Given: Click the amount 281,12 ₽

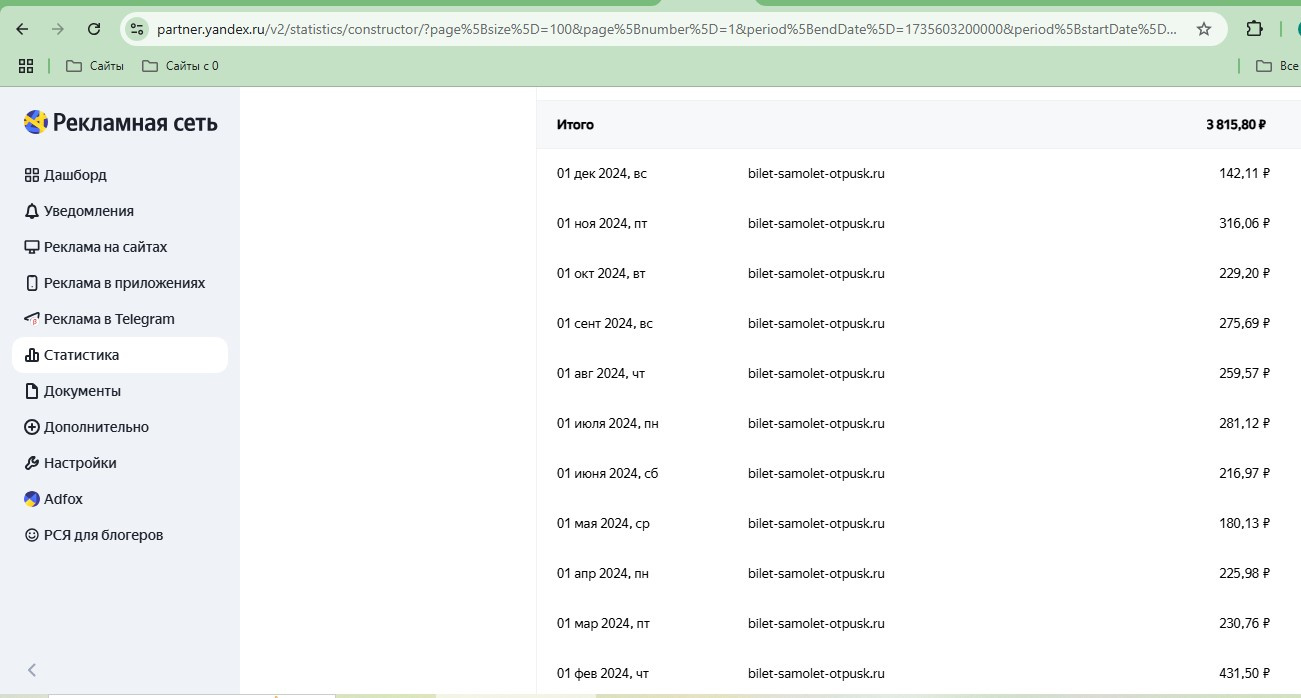Looking at the screenshot, I should [1244, 423].
